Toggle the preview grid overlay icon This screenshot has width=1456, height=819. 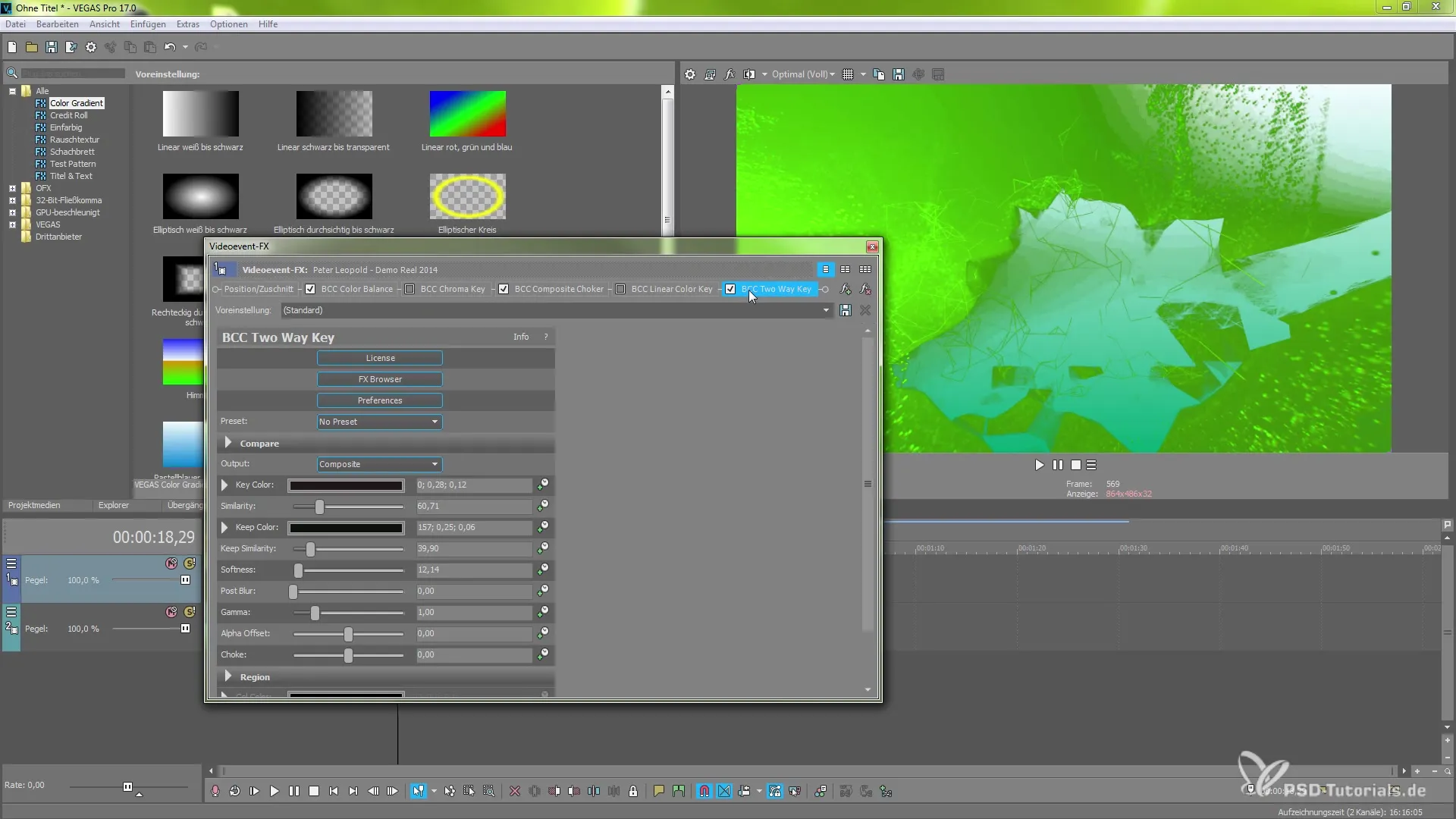[848, 74]
